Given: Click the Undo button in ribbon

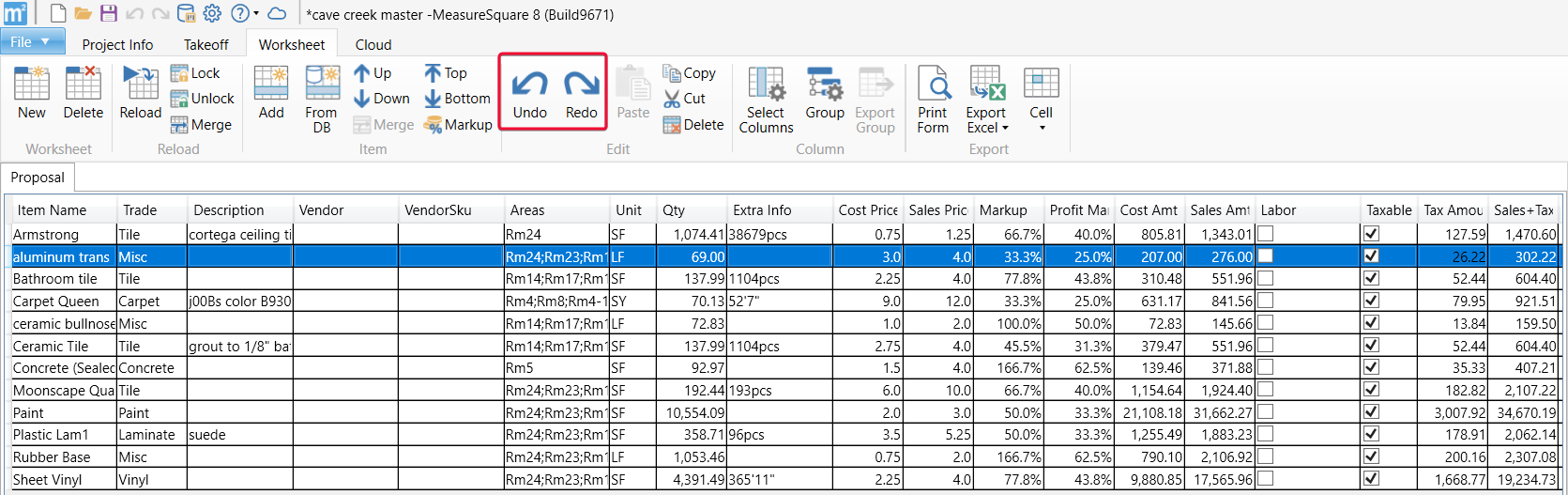Looking at the screenshot, I should (x=529, y=95).
